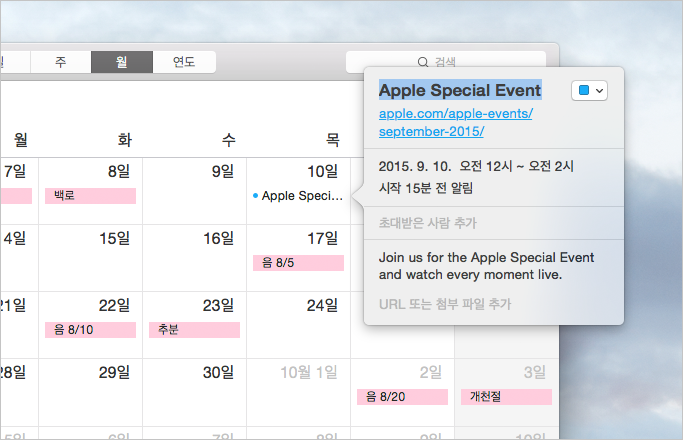Select the 음 8/5 event on the 17th
683x440 pixels.
coord(298,263)
